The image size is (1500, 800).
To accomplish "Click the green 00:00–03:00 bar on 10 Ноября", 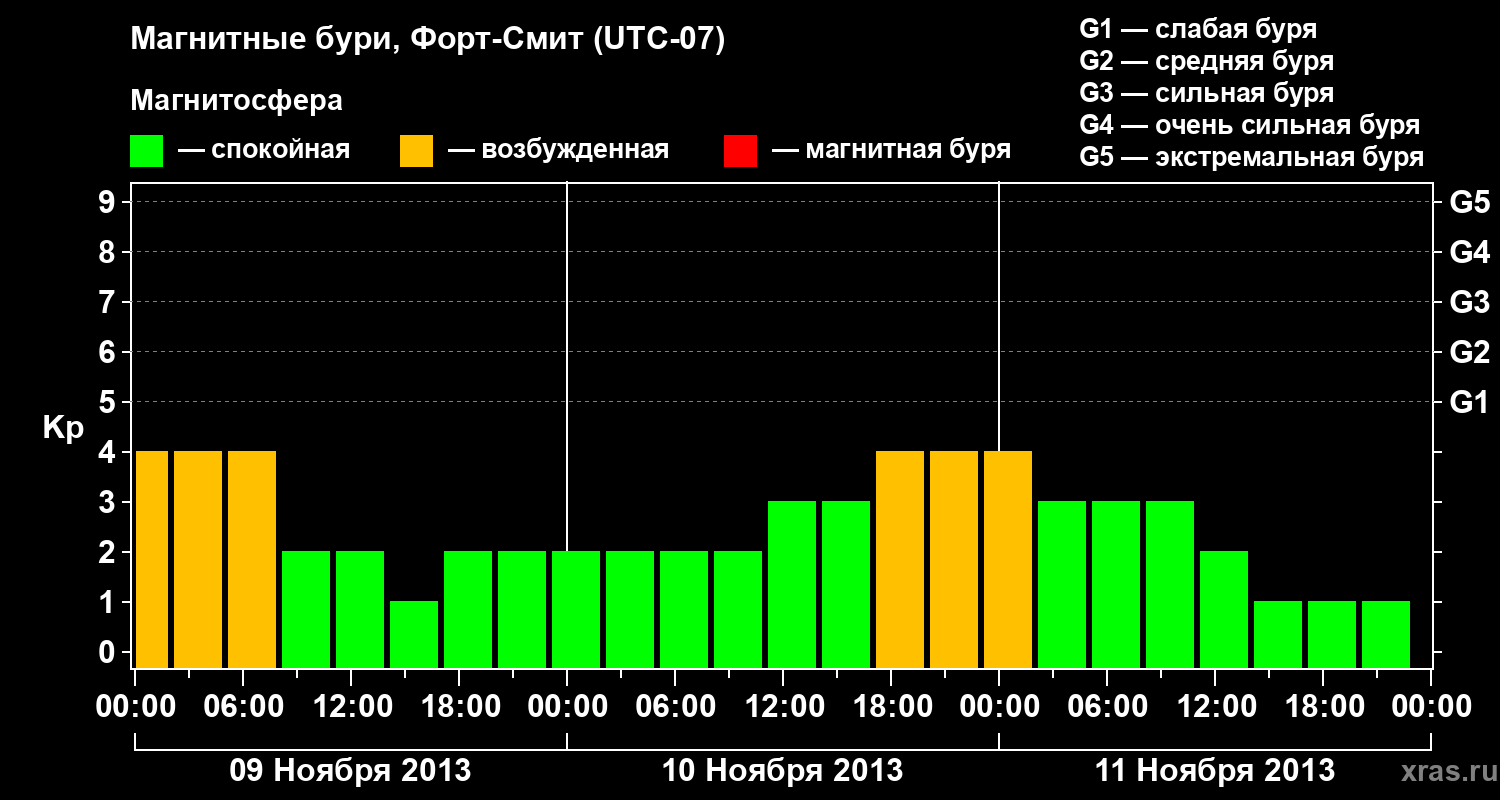I will [576, 609].
